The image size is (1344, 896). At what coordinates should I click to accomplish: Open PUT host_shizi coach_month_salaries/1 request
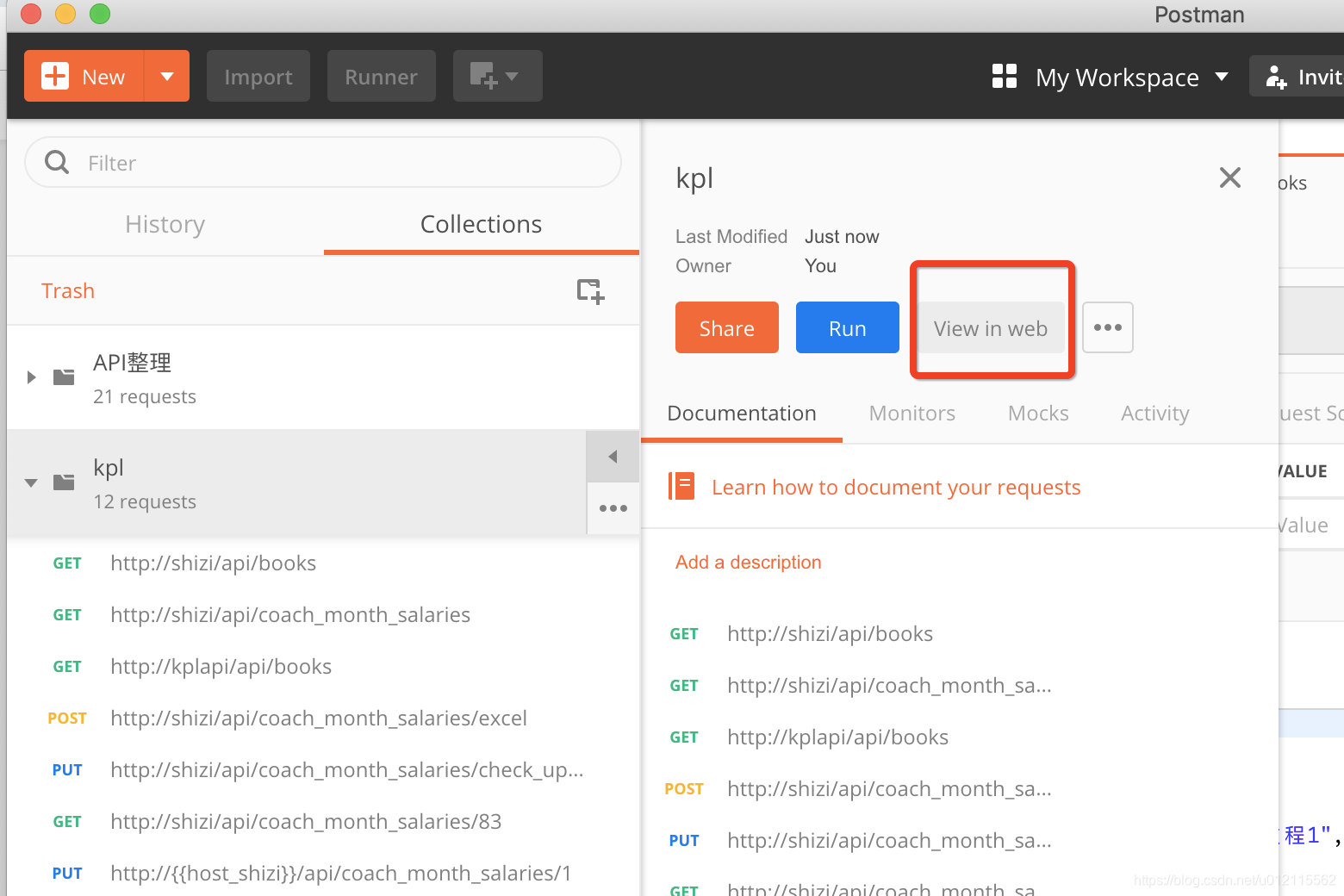point(323,872)
